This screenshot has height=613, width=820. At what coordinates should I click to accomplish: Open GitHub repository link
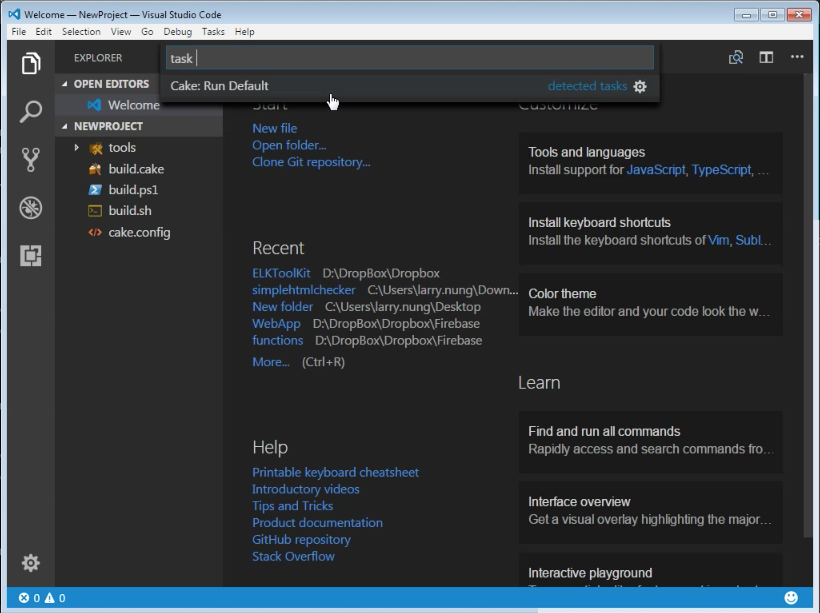pyautogui.click(x=301, y=539)
